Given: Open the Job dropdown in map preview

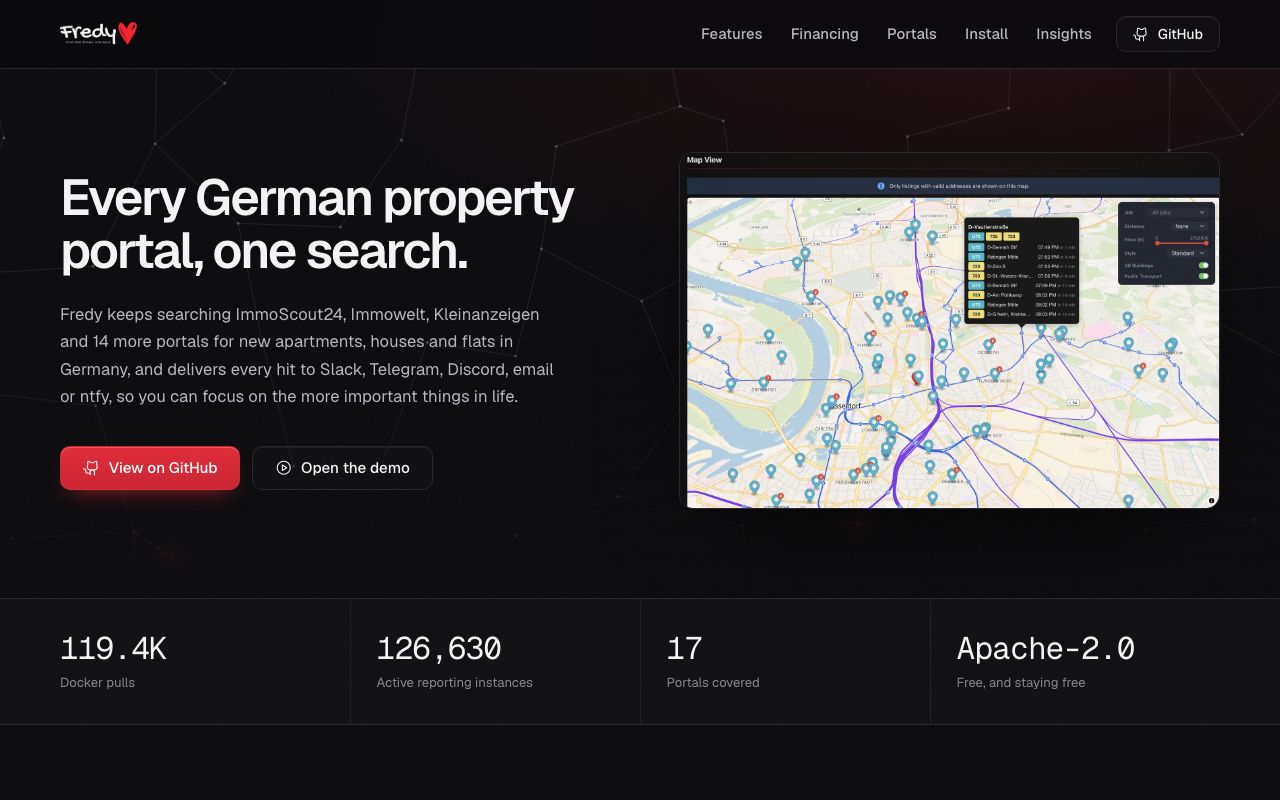Looking at the screenshot, I should (x=1179, y=213).
